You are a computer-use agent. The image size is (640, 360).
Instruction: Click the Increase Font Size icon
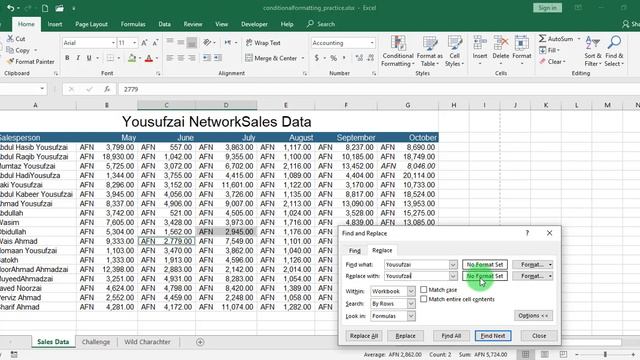pos(144,43)
